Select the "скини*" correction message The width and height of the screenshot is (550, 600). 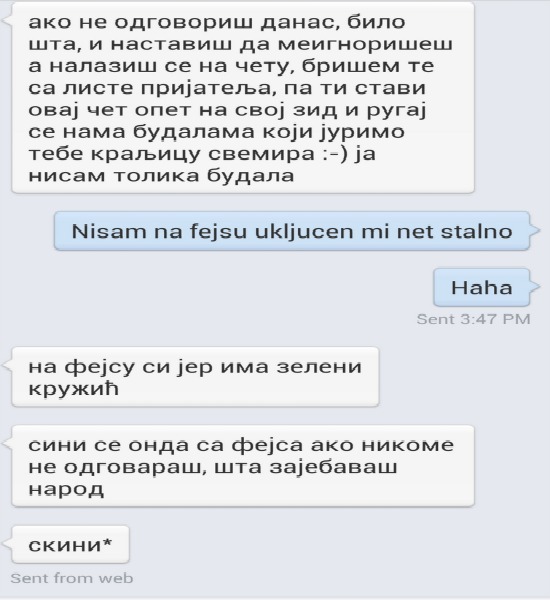(x=70, y=544)
